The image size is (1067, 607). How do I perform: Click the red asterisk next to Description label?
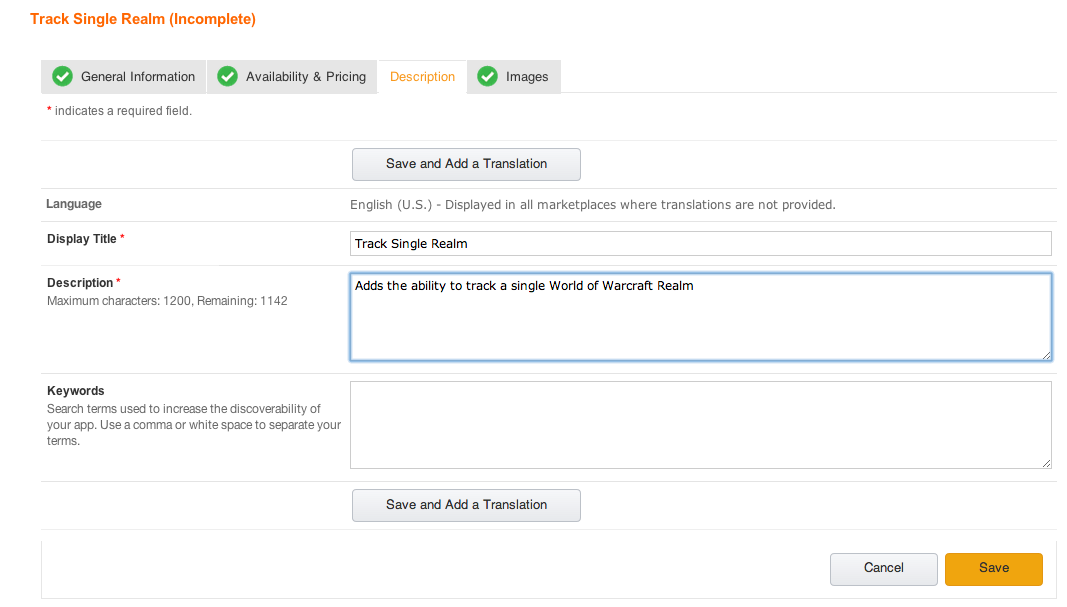(x=117, y=279)
